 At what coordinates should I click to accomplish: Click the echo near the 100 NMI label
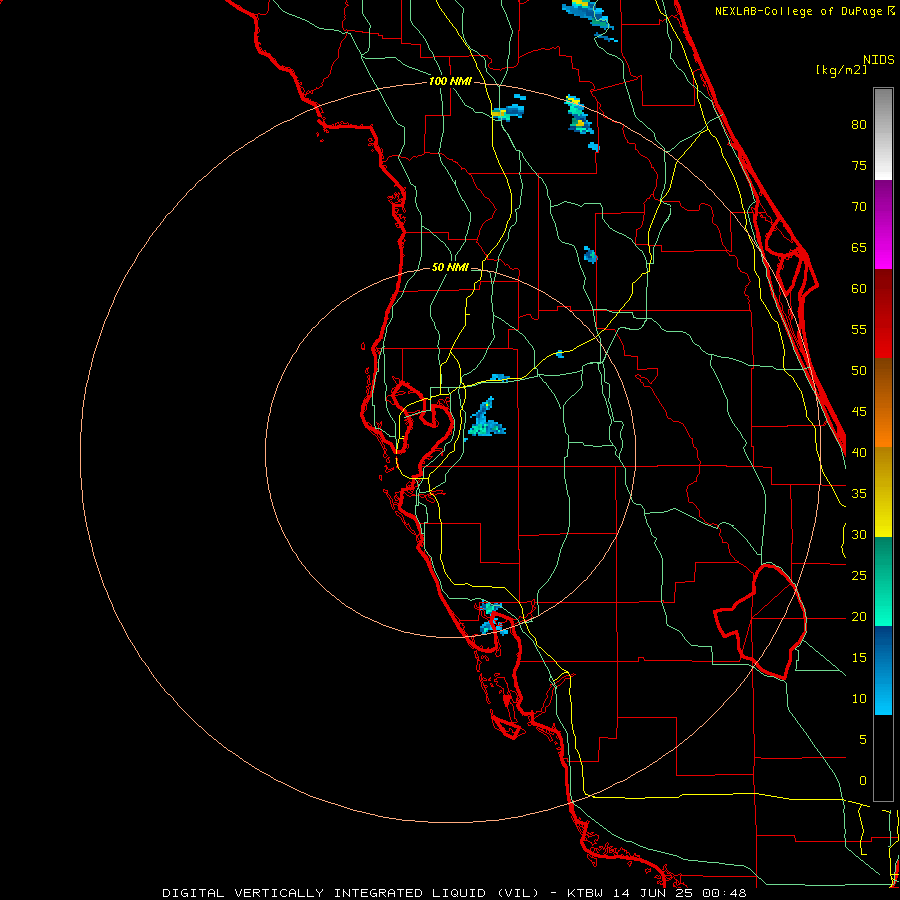(x=509, y=107)
